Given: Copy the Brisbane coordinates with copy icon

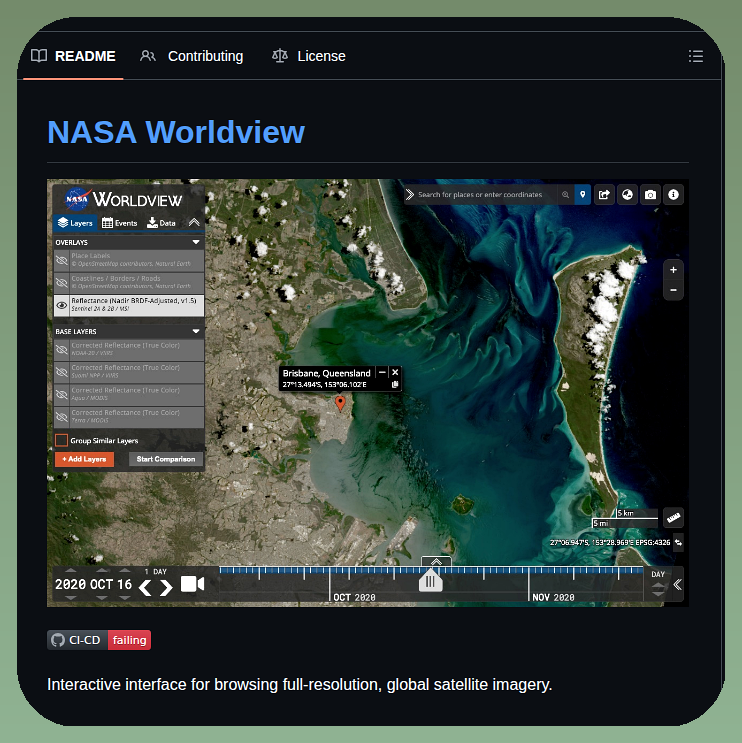Looking at the screenshot, I should pos(395,385).
